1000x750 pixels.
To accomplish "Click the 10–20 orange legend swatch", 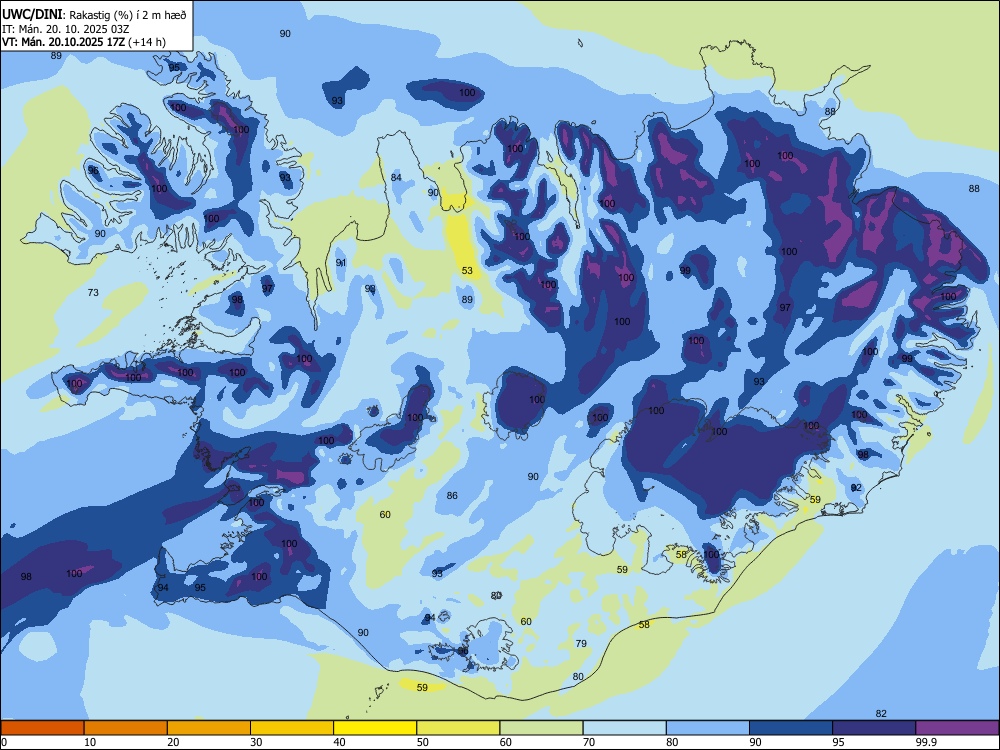I will pyautogui.click(x=126, y=728).
